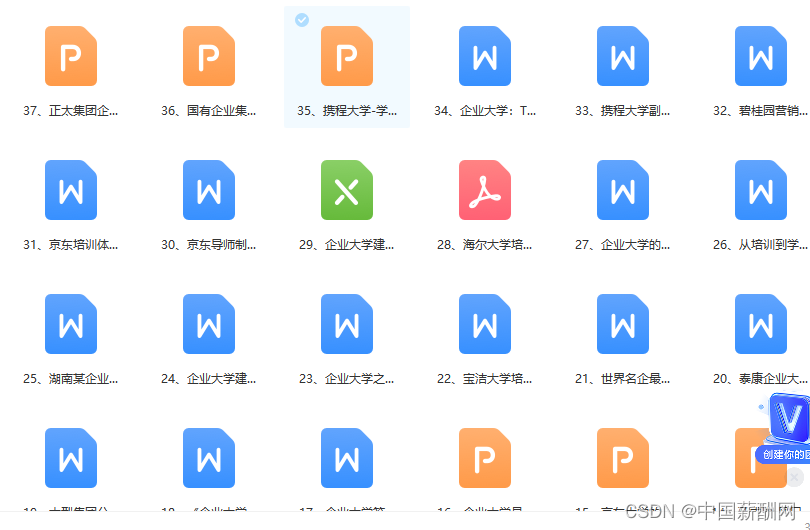810x530 pixels.
Task: Open Word file icon below 24、企业大学建
Action: 209,458
